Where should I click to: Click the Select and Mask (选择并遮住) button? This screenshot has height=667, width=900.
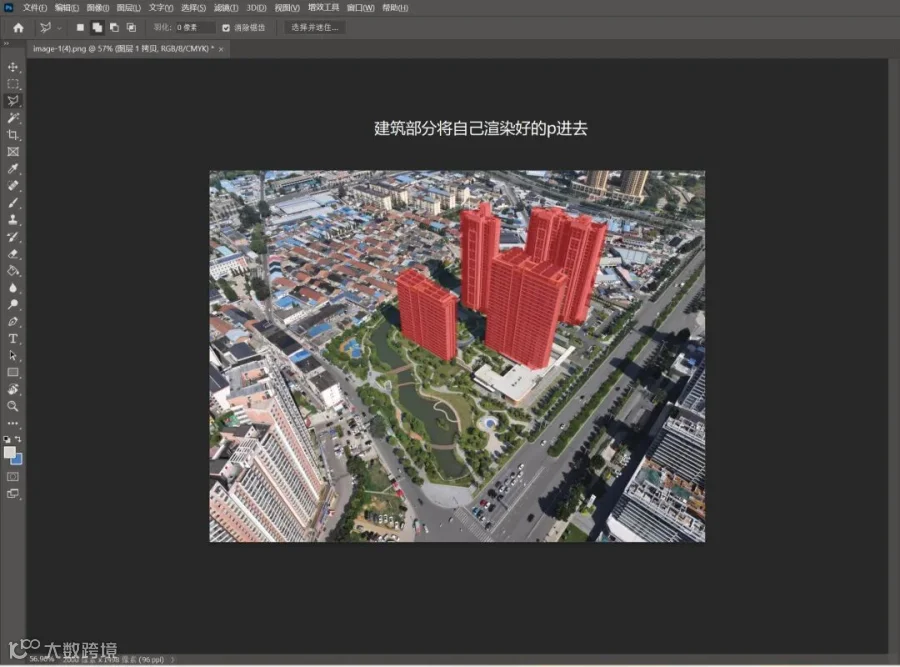(315, 28)
